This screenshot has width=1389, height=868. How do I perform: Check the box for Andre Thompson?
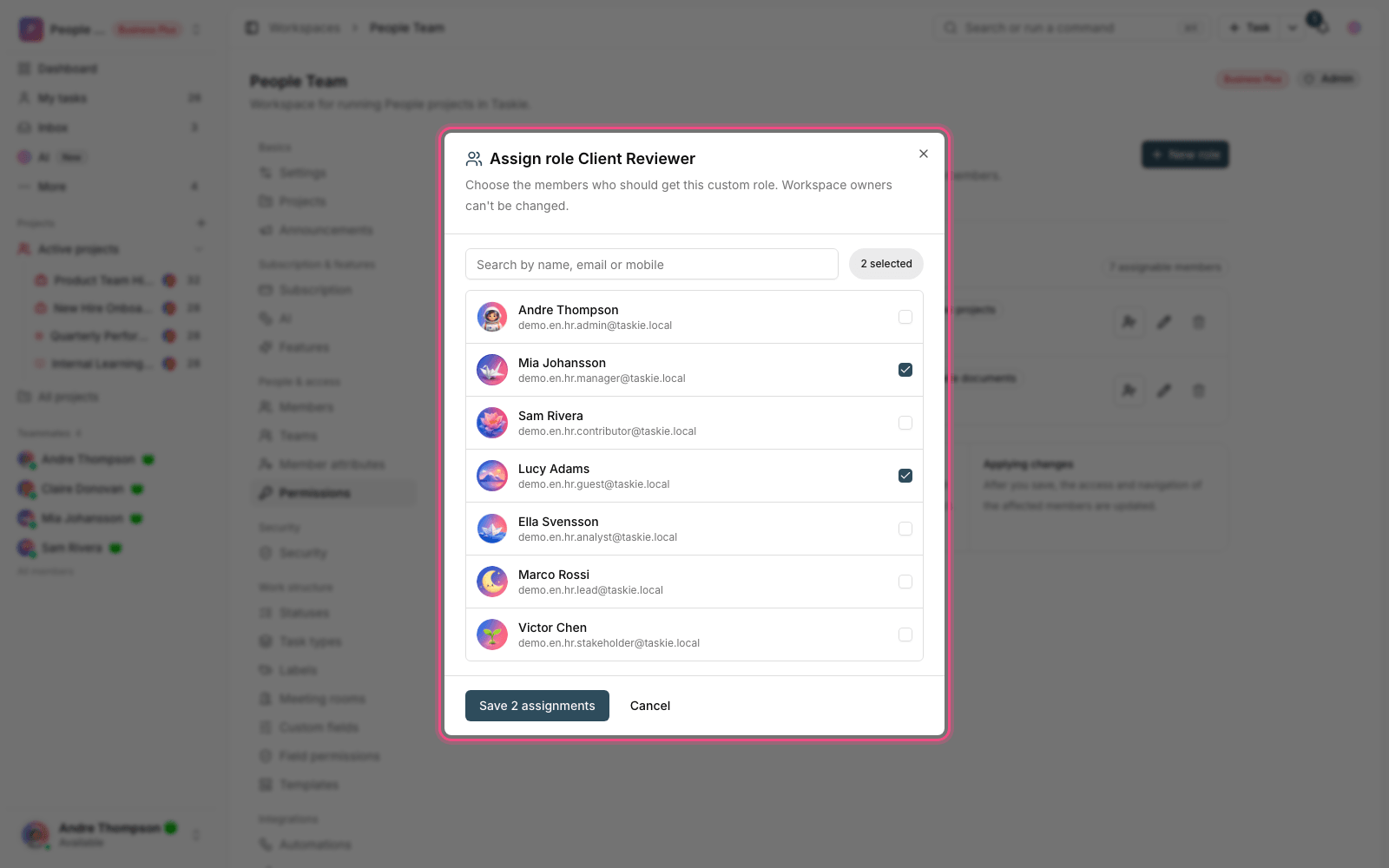click(905, 317)
